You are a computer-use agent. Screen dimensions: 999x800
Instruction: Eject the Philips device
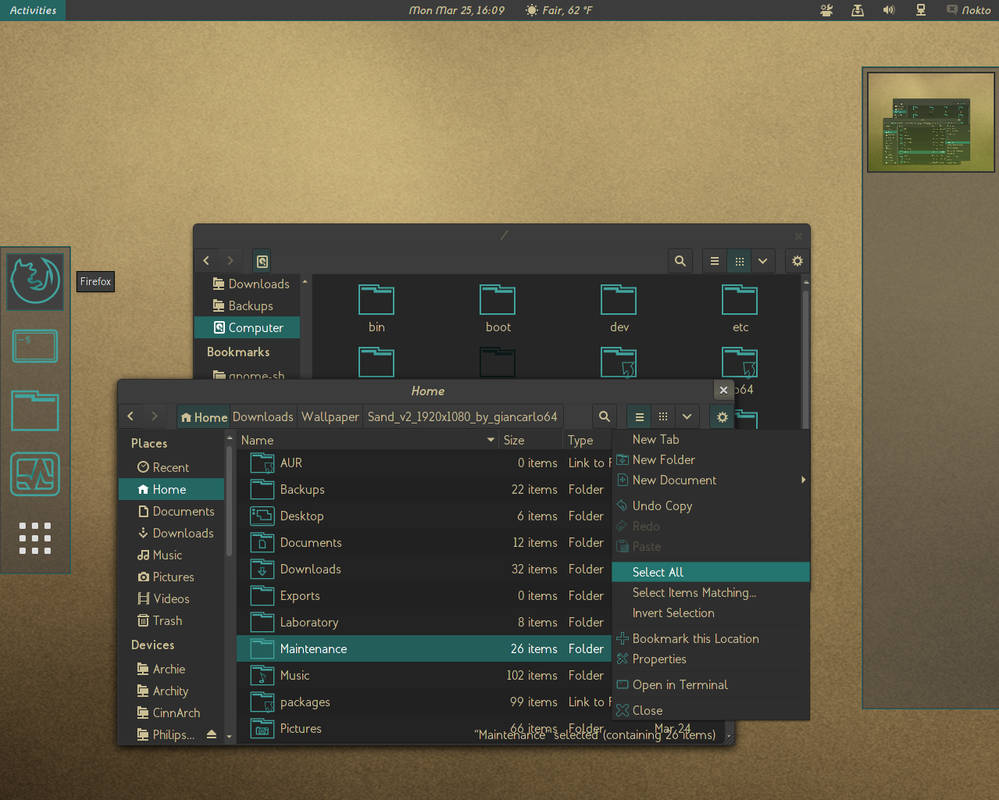(x=212, y=734)
